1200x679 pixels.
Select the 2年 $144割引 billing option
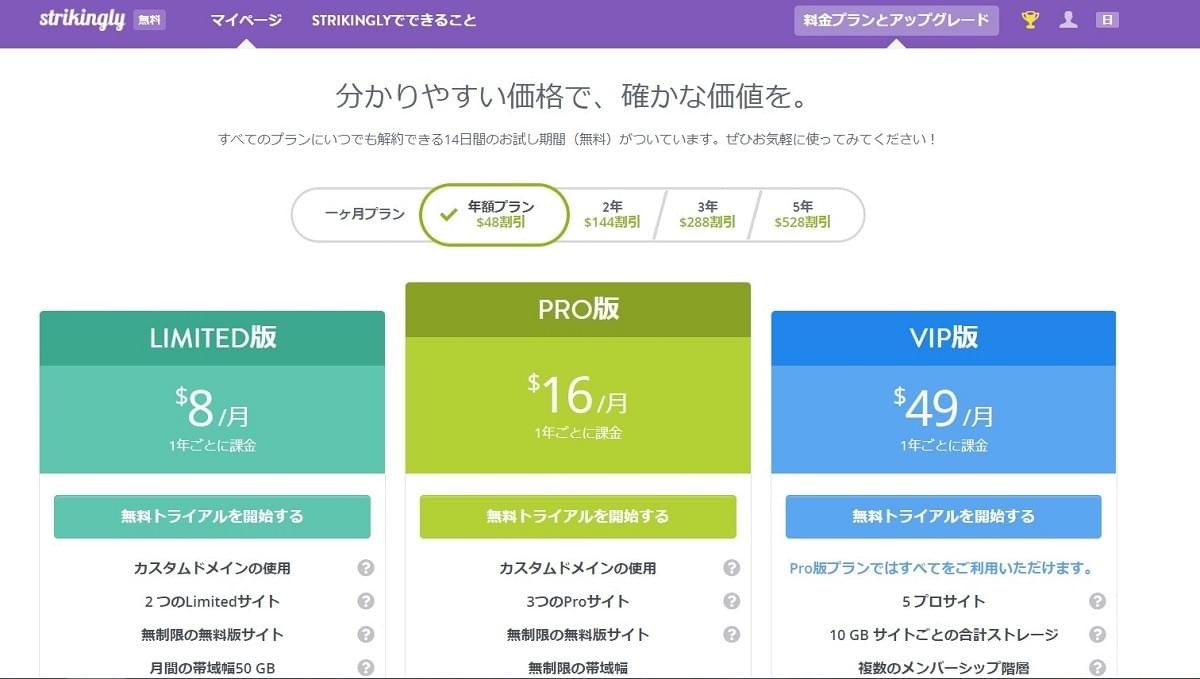[x=612, y=214]
